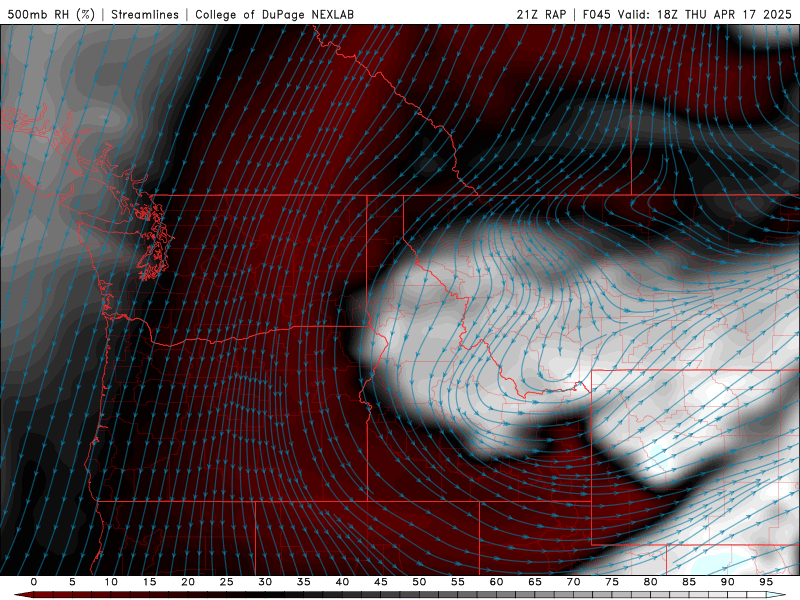Click the "70" value on the color scale
Image resolution: width=800 pixels, height=600 pixels.
[573, 582]
